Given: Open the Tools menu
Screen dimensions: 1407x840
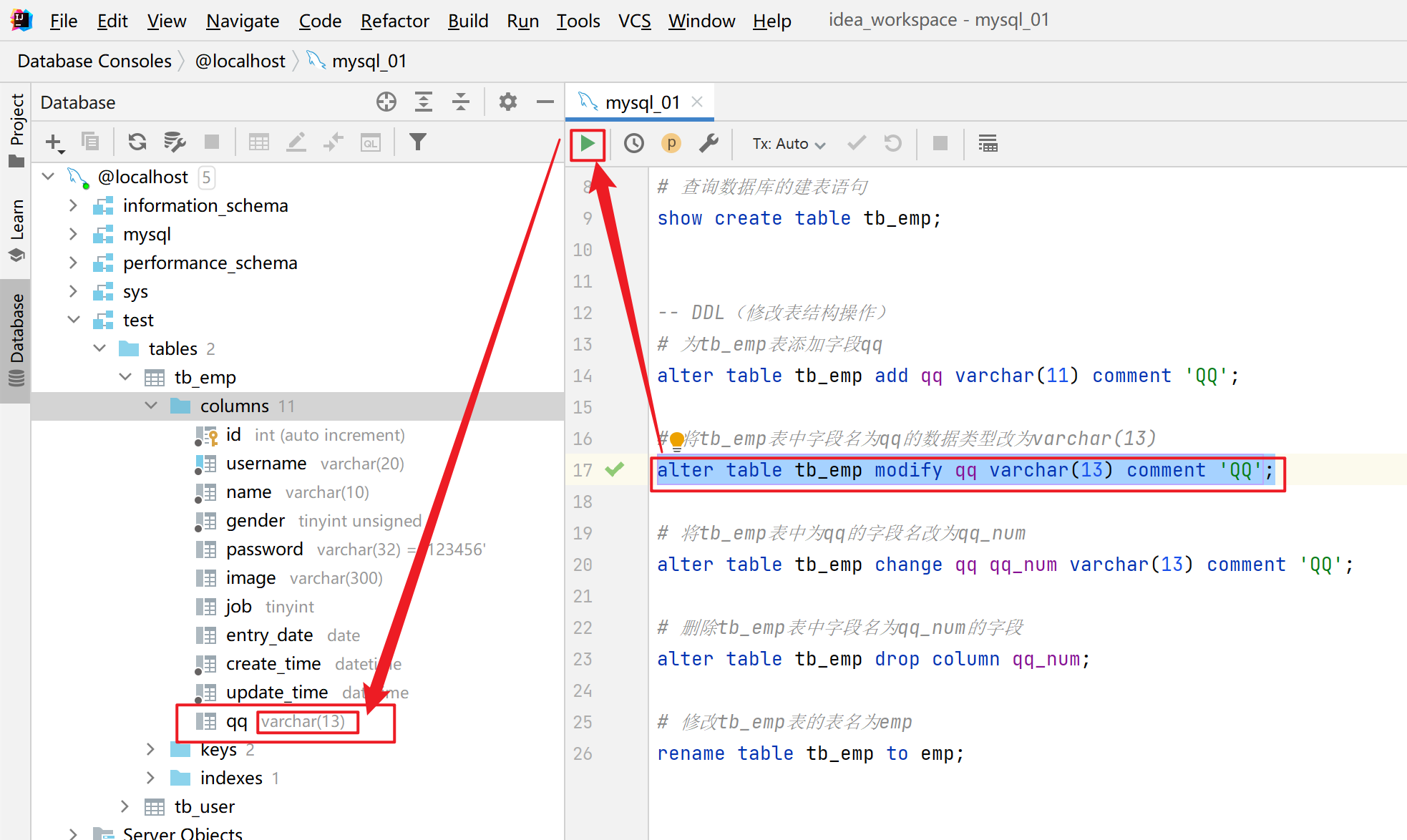Looking at the screenshot, I should [x=578, y=21].
